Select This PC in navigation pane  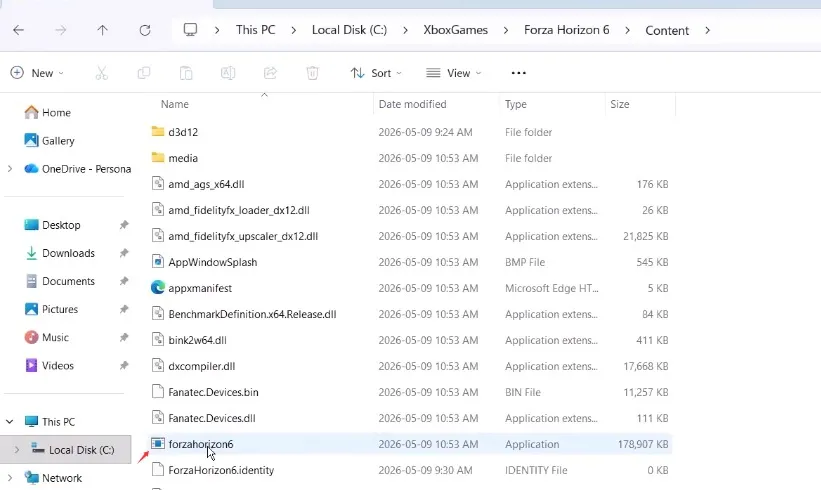(x=50, y=421)
